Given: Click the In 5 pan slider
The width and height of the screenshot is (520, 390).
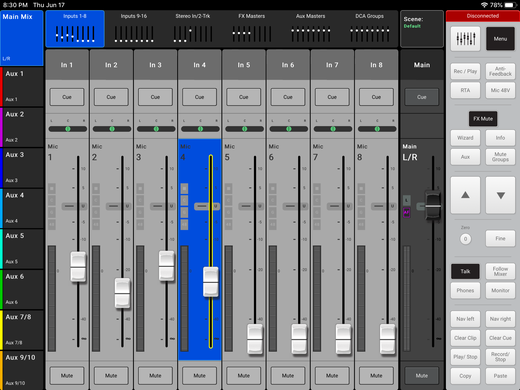Looking at the screenshot, I should point(244,129).
